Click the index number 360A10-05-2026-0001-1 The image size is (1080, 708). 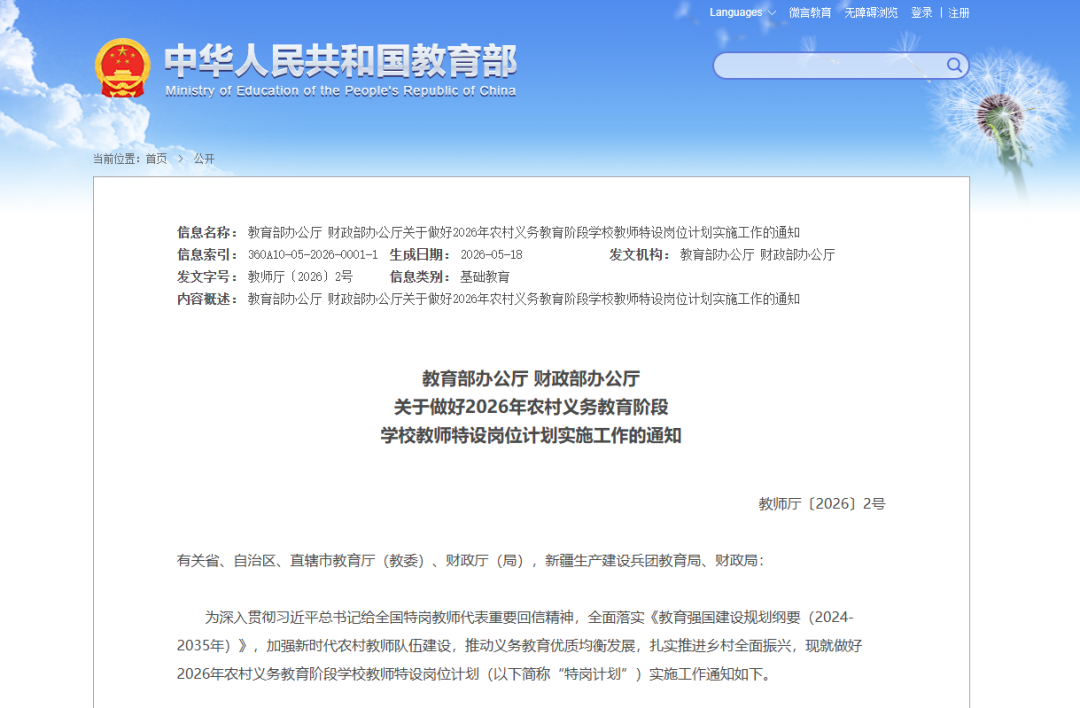coord(313,255)
